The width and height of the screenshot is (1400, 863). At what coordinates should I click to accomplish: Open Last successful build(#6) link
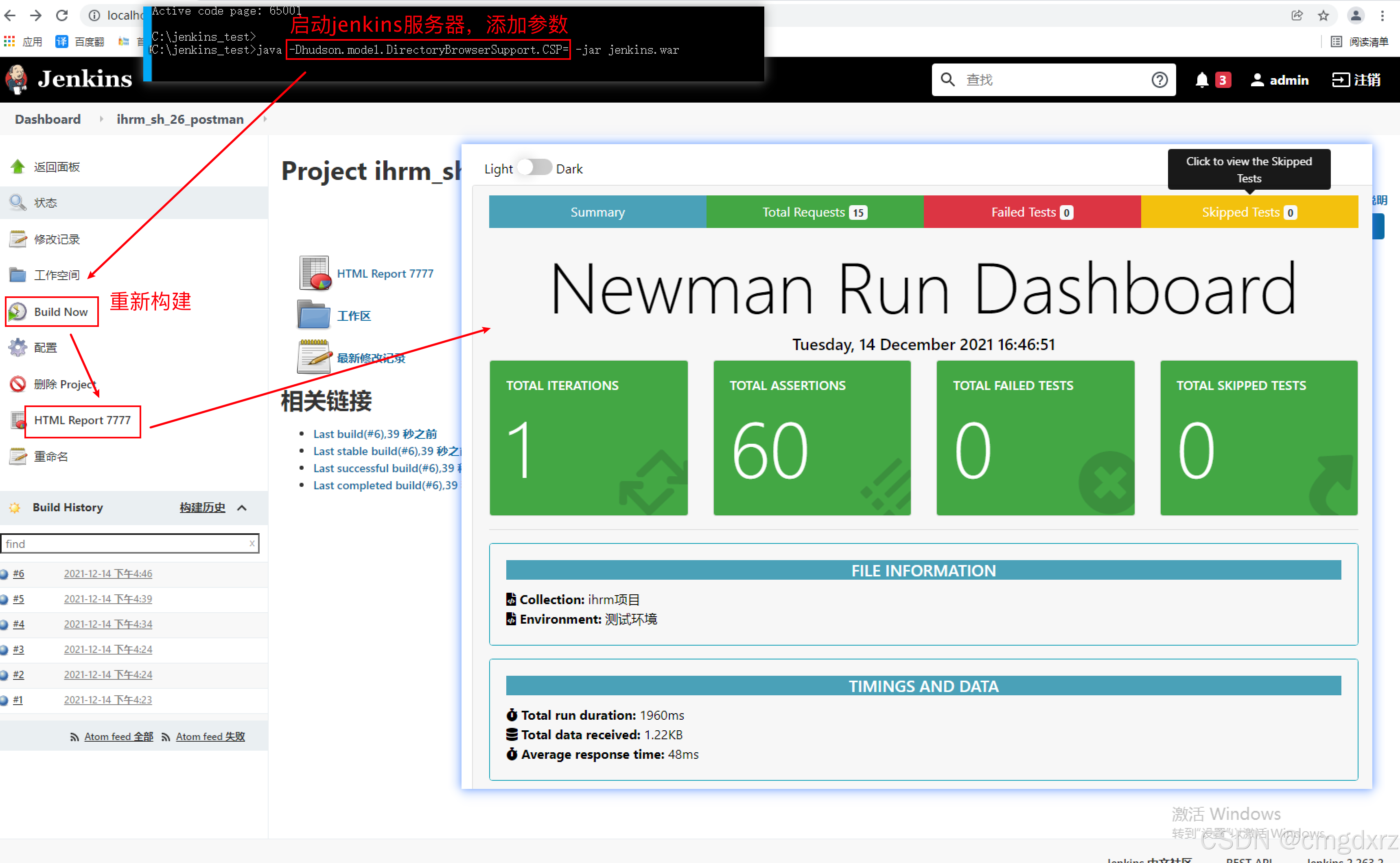click(387, 468)
